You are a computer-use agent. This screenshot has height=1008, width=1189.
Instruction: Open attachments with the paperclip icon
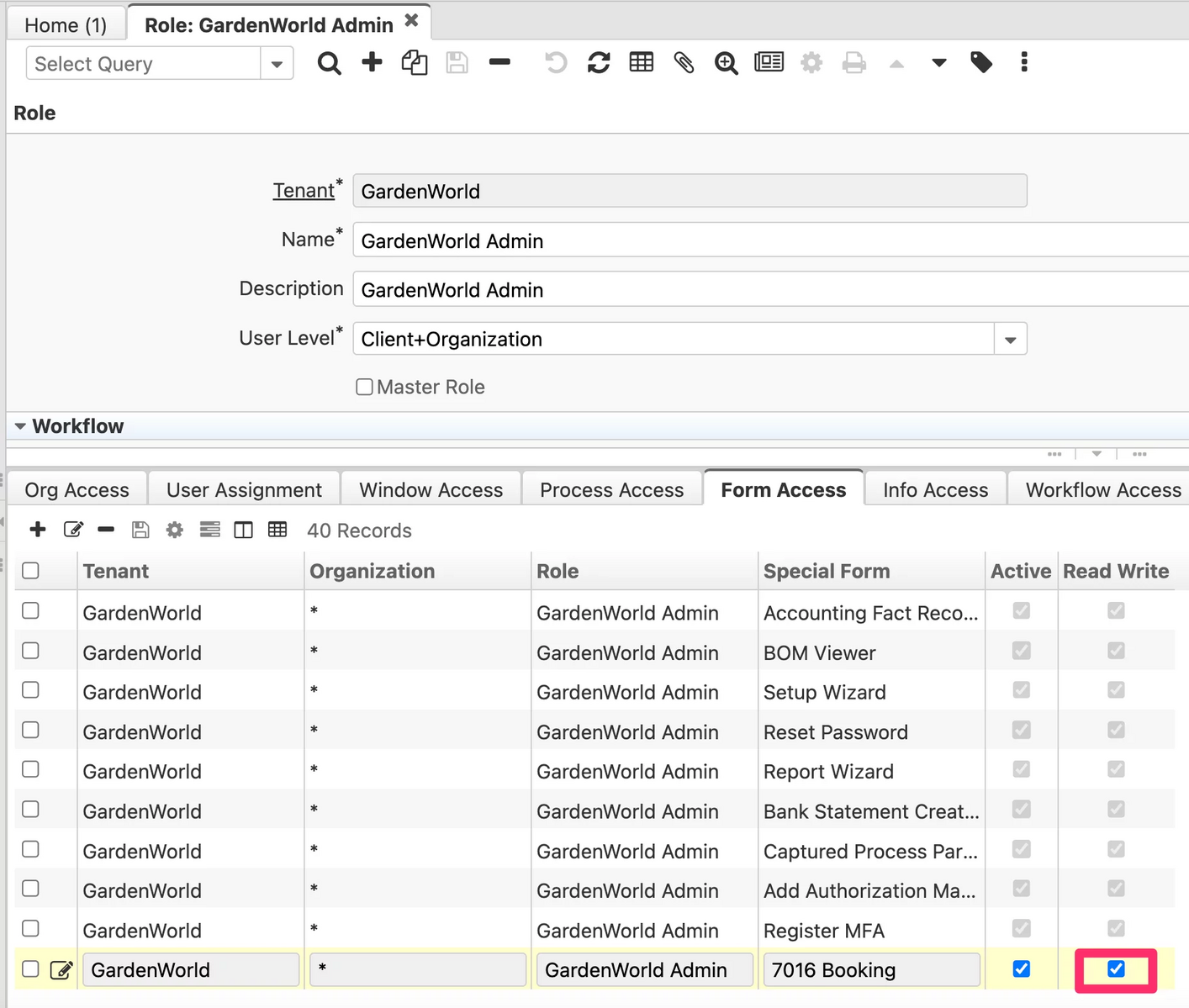coord(684,63)
